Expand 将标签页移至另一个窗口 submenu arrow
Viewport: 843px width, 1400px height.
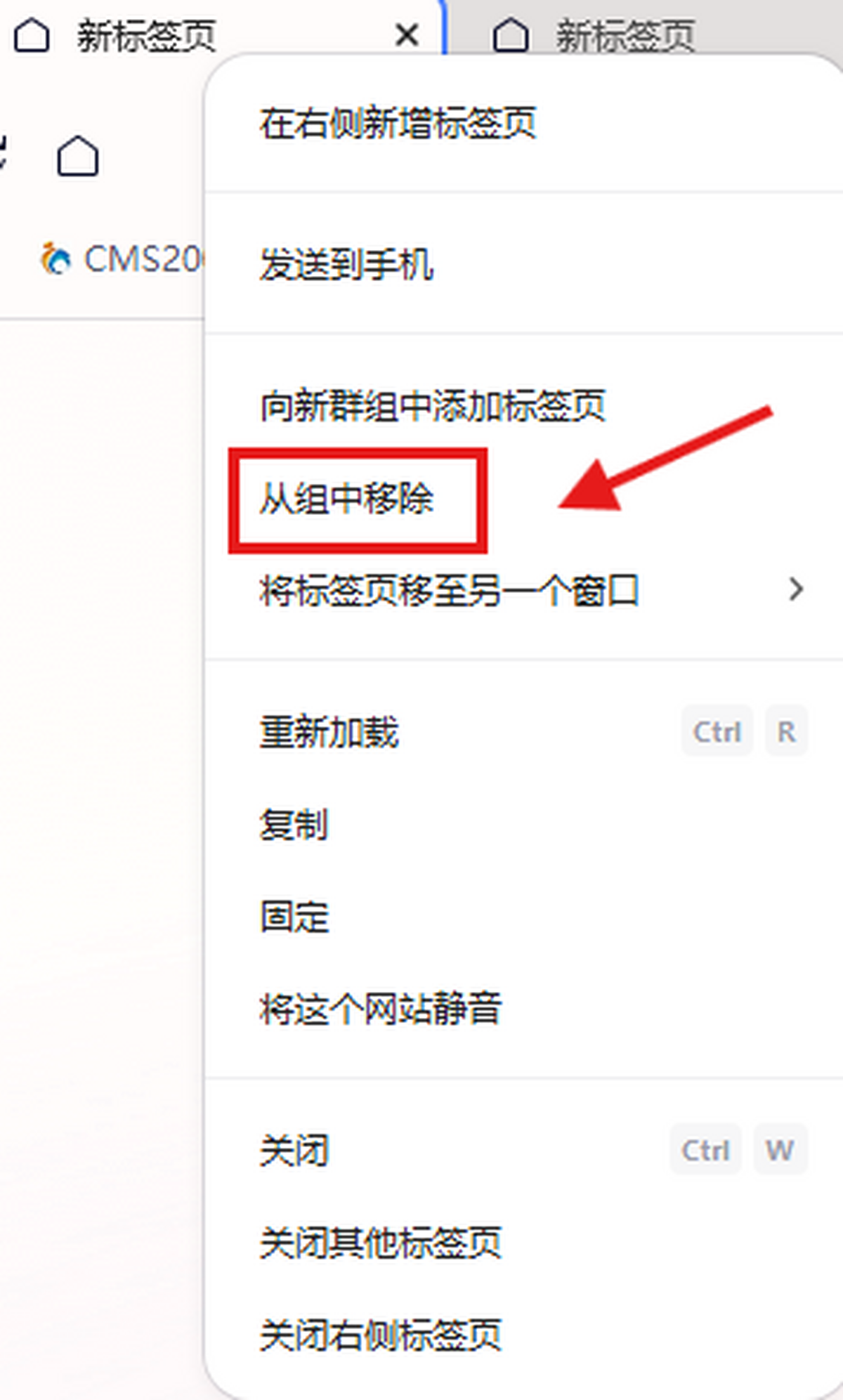tap(795, 589)
